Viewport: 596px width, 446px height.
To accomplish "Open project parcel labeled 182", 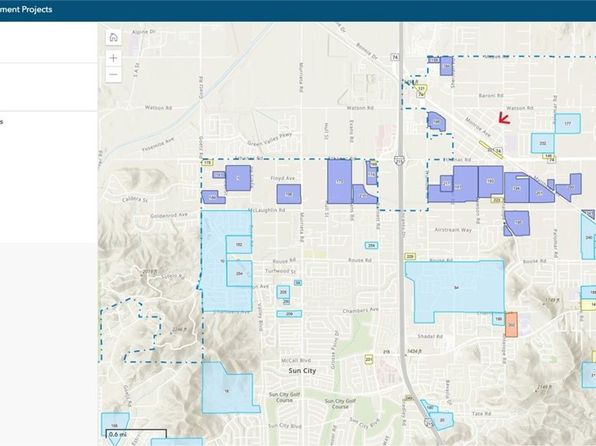I will tap(239, 244).
